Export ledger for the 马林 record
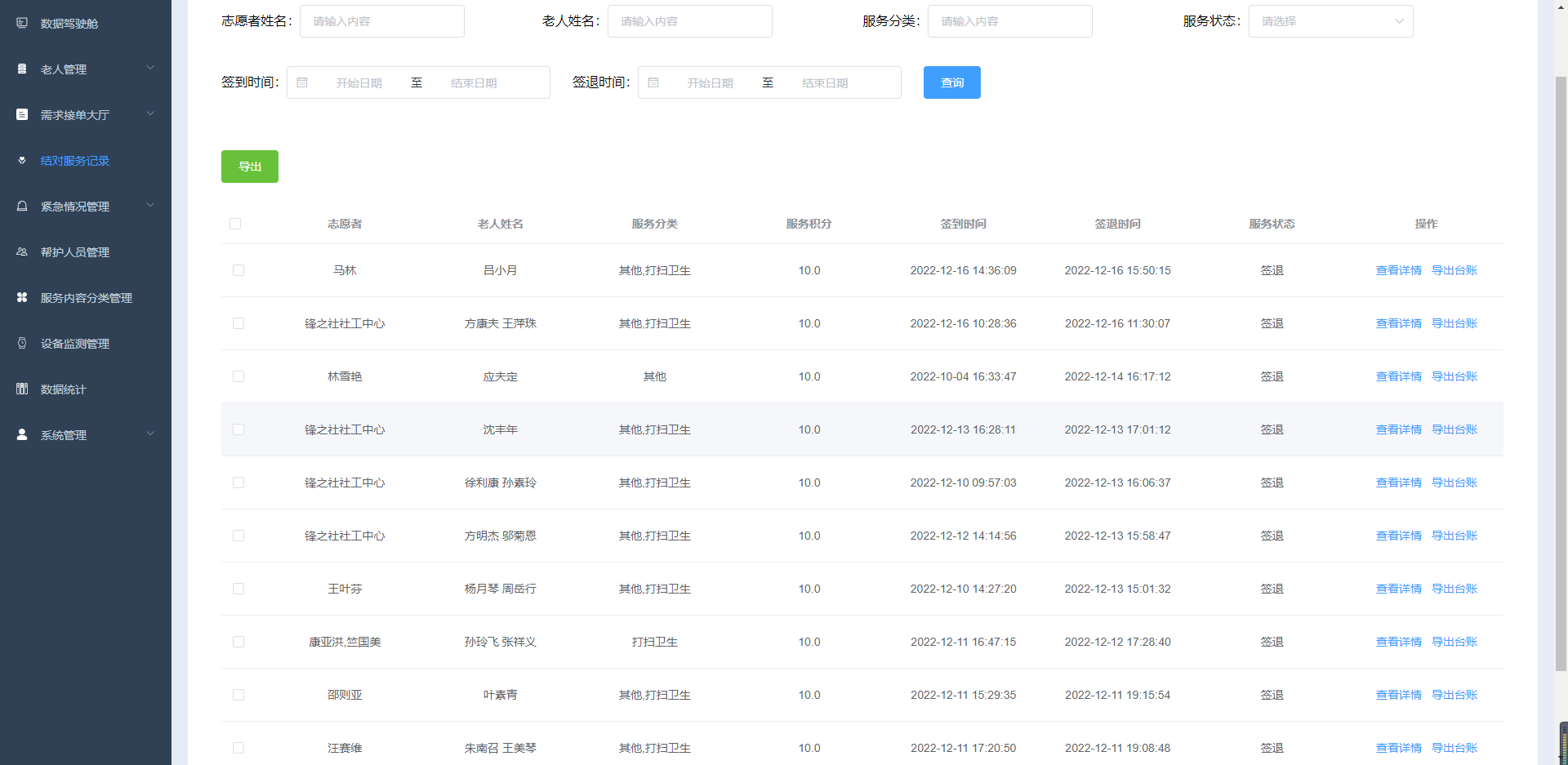This screenshot has width=1568, height=765. tap(1454, 270)
